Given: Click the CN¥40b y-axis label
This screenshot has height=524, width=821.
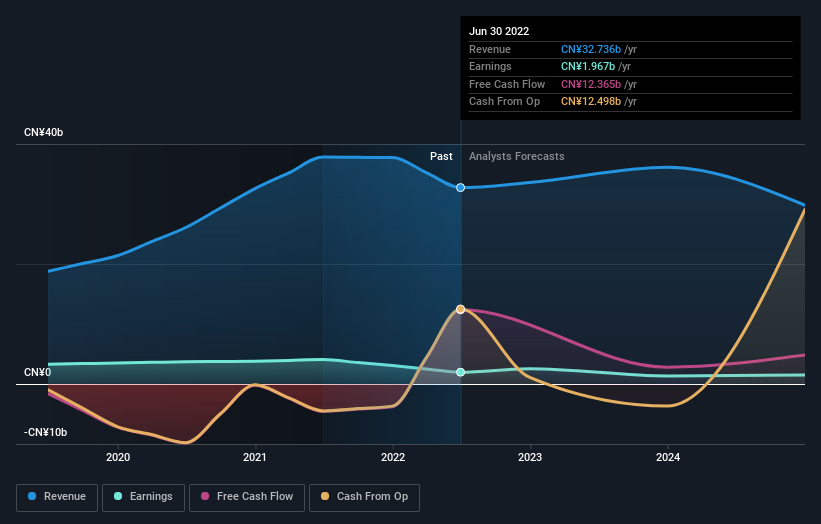Looking at the screenshot, I should click(x=43, y=132).
